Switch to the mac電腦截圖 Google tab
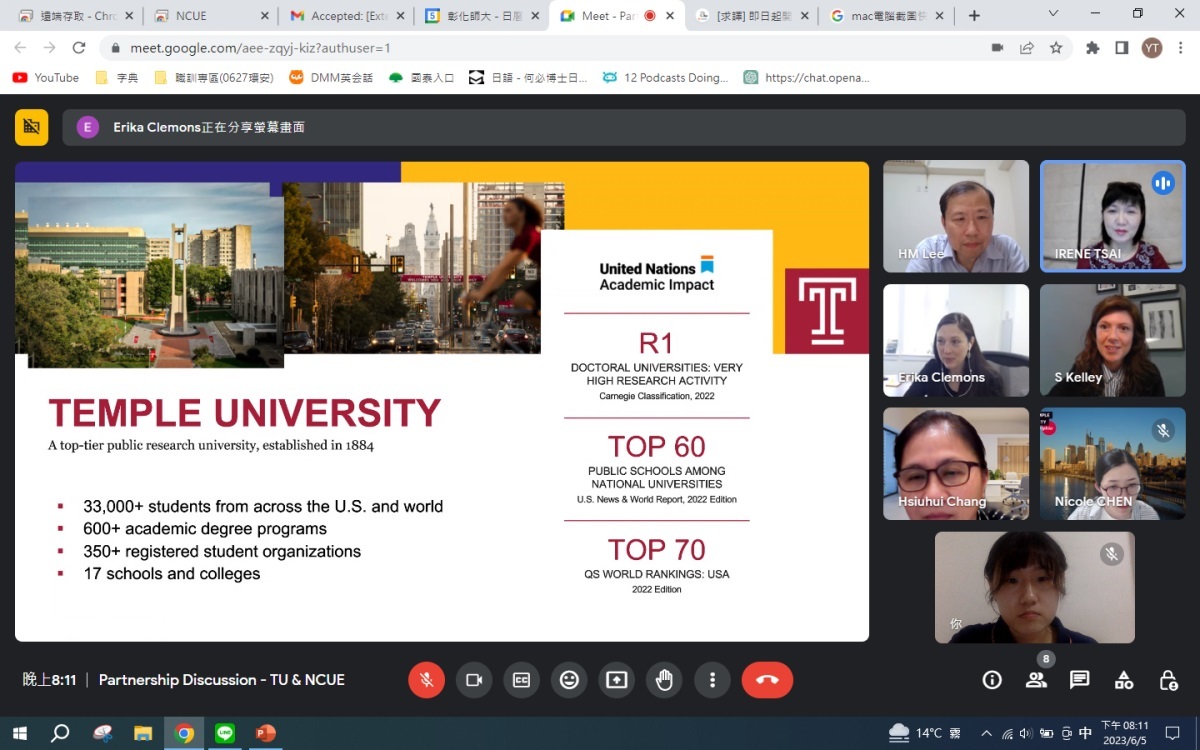1200x750 pixels. [886, 16]
